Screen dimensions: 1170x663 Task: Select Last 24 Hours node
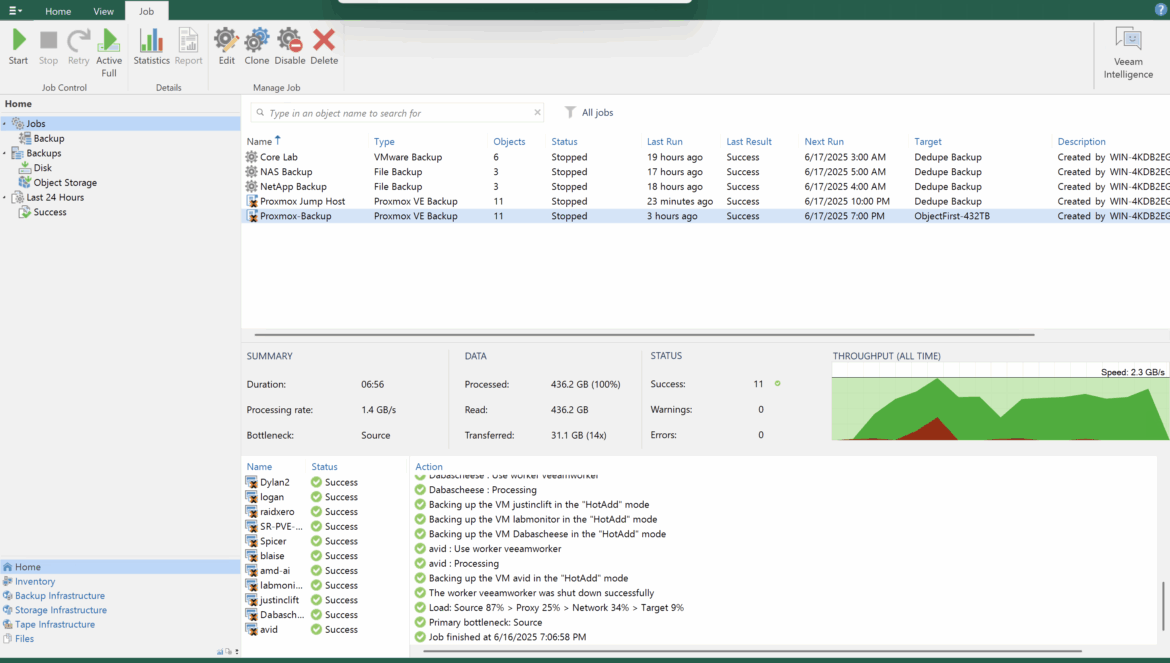tap(48, 198)
